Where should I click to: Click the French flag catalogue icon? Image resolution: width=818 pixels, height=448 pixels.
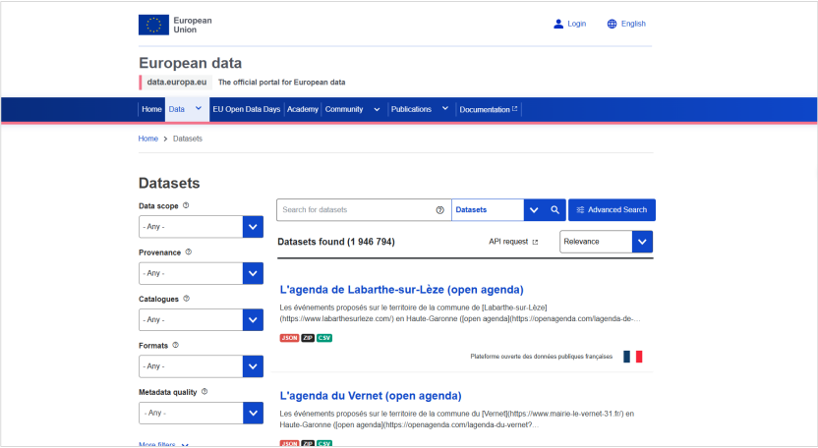pyautogui.click(x=632, y=356)
